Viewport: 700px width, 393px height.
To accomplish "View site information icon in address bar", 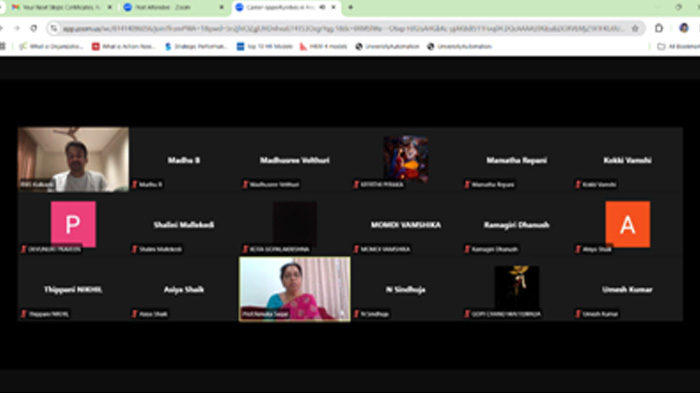I will point(54,29).
